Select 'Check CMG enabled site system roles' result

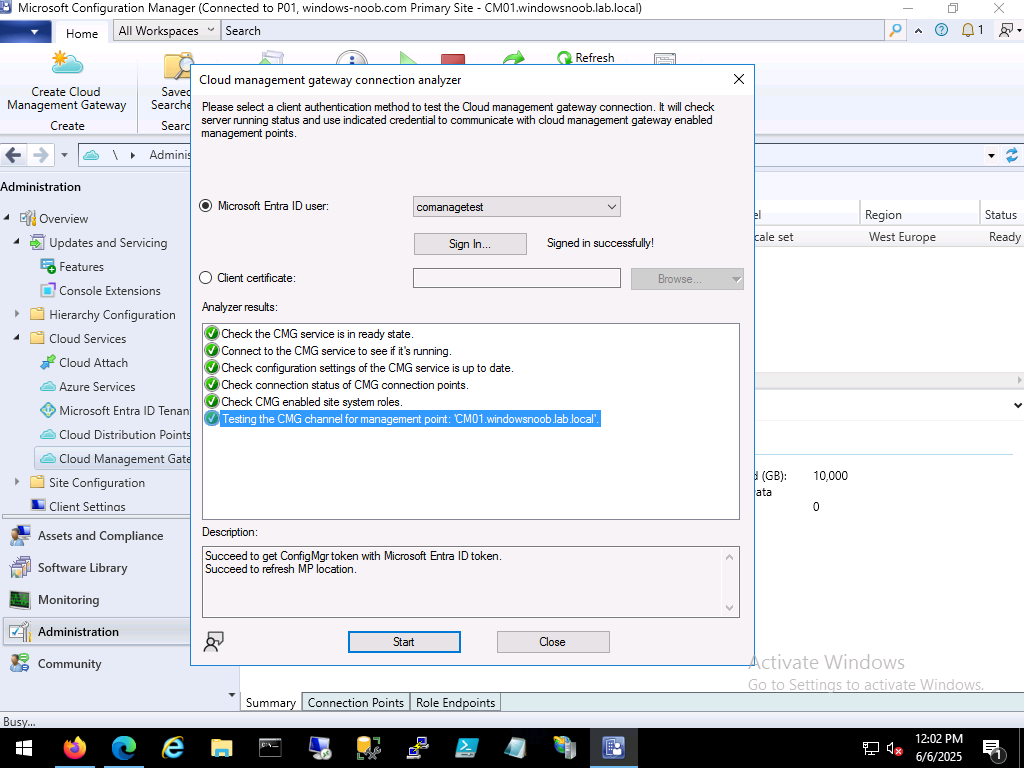point(304,402)
